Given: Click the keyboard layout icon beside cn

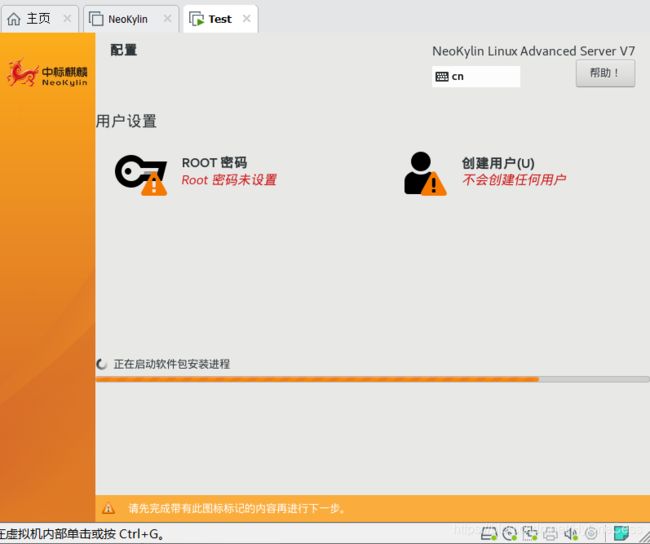Looking at the screenshot, I should (442, 77).
